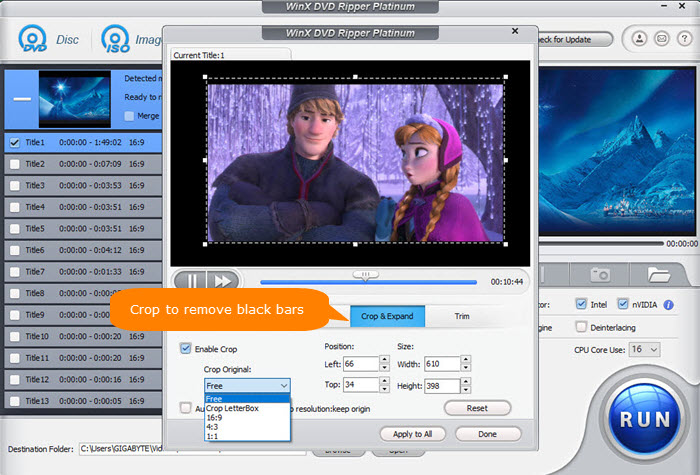Close the crop dialog window
This screenshot has width=700, height=475.
click(x=515, y=31)
